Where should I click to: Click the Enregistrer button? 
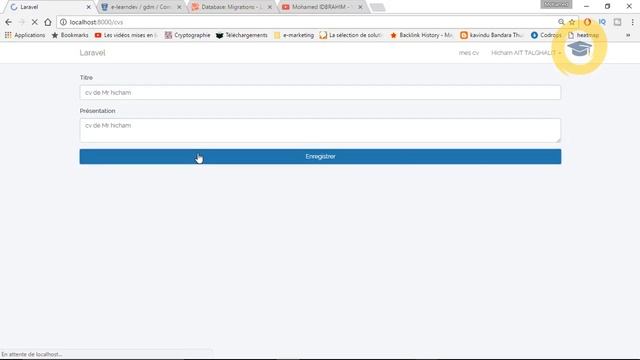(x=320, y=157)
